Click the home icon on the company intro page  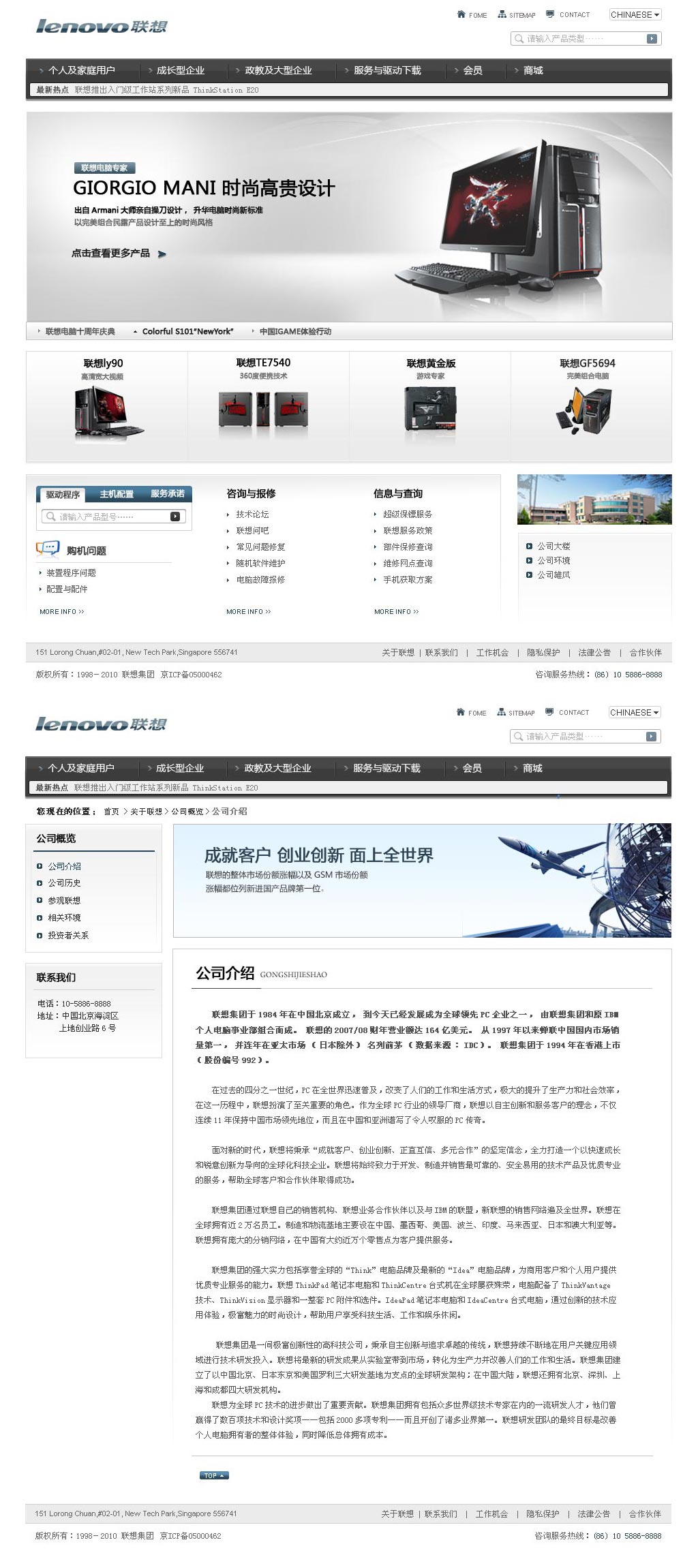461,712
